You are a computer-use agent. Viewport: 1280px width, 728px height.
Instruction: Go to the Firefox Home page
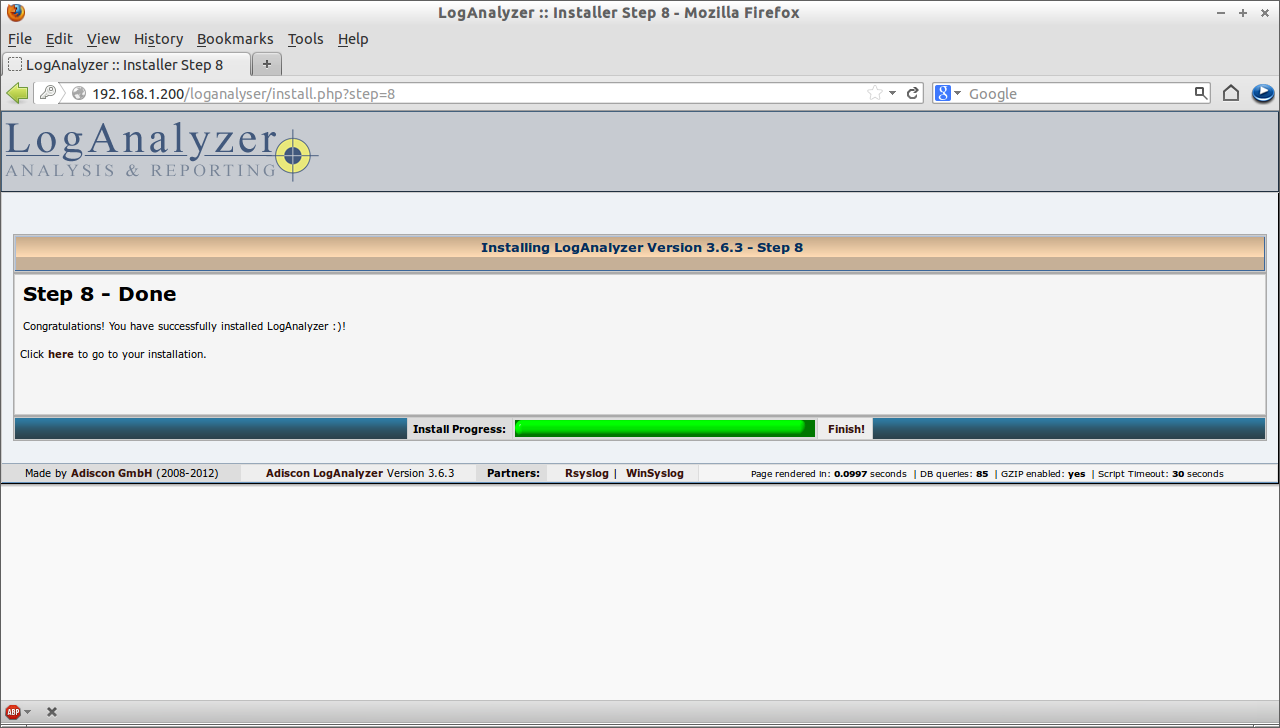1231,93
